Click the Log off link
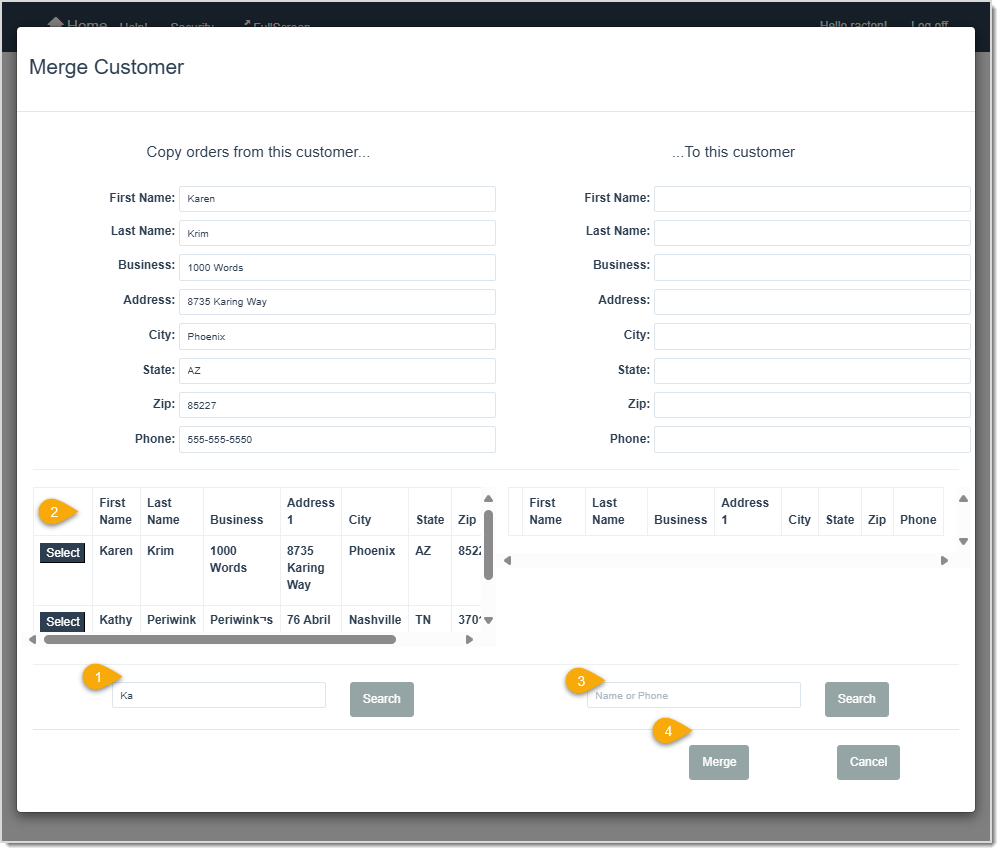This screenshot has width=1002, height=853. coord(929,24)
